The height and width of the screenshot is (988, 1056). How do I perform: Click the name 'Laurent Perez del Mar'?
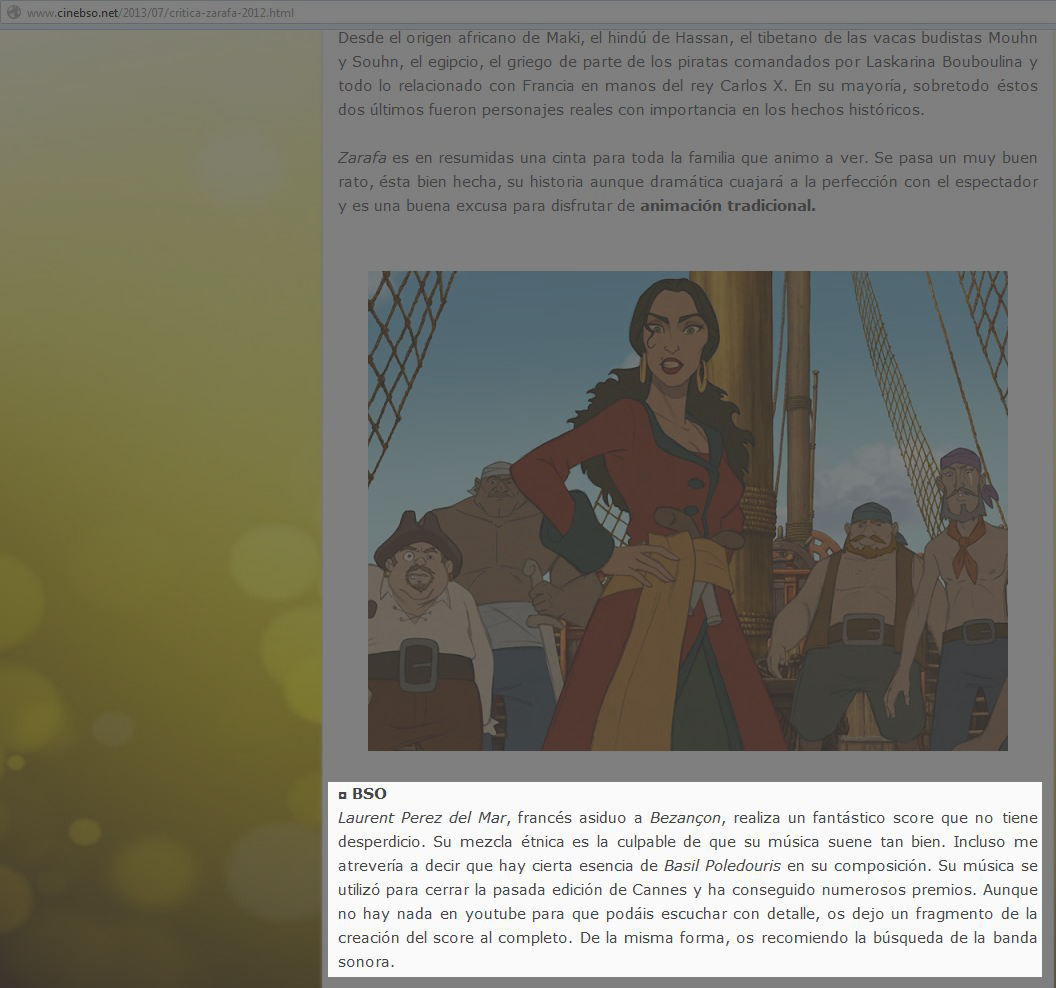422,818
